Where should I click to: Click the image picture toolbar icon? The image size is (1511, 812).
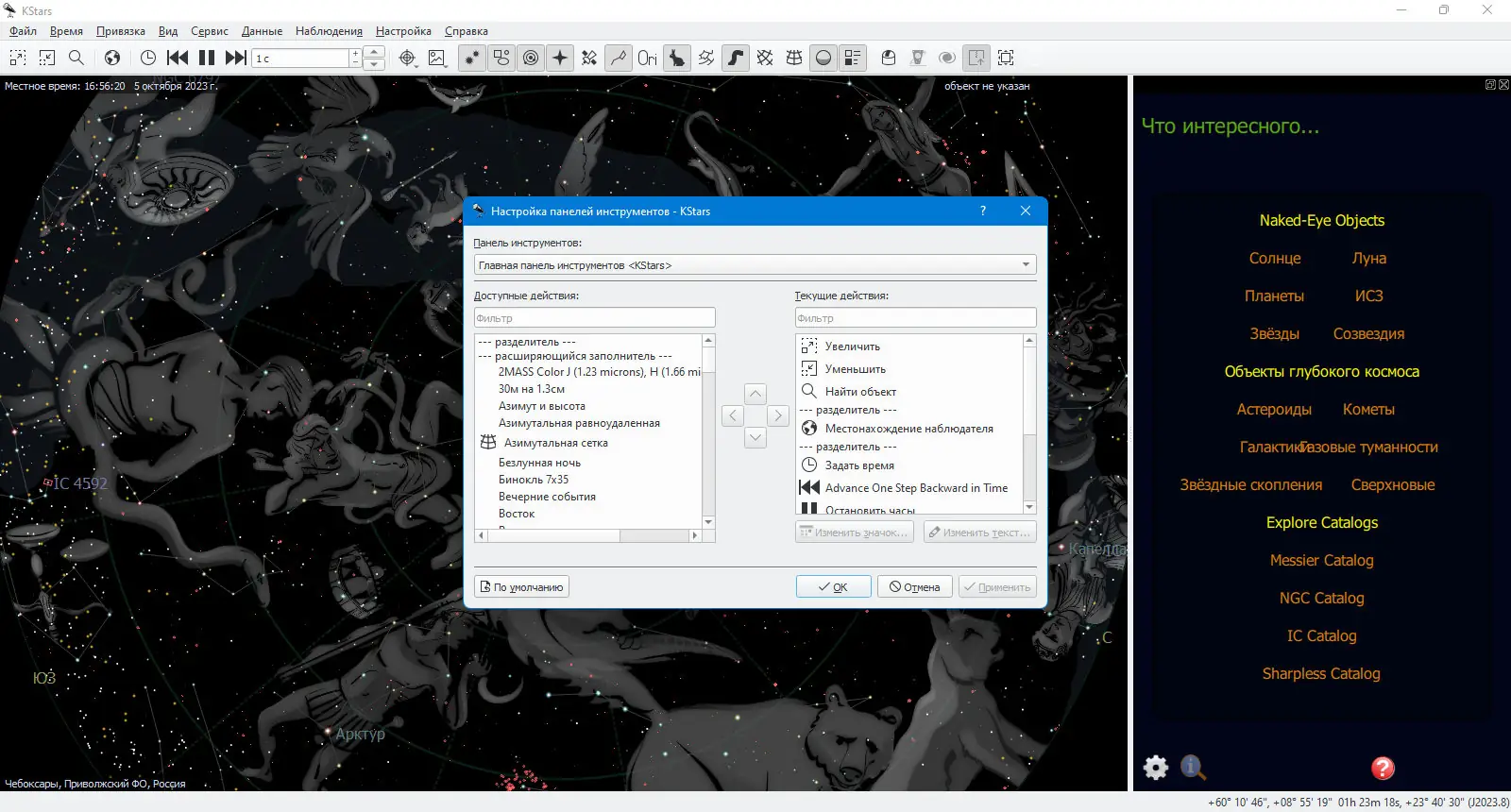(436, 58)
